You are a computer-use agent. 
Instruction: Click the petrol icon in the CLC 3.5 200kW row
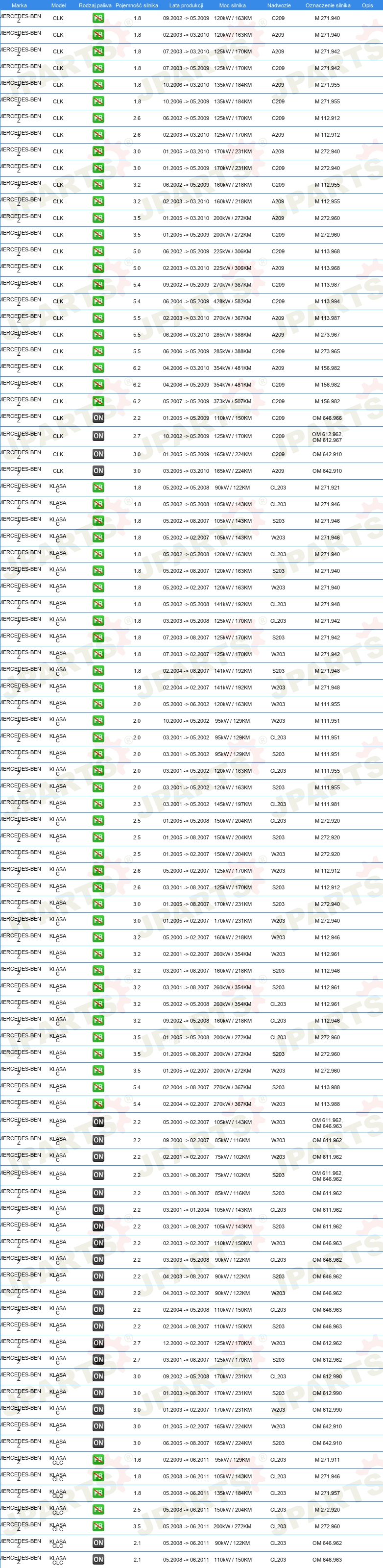pos(98,1527)
